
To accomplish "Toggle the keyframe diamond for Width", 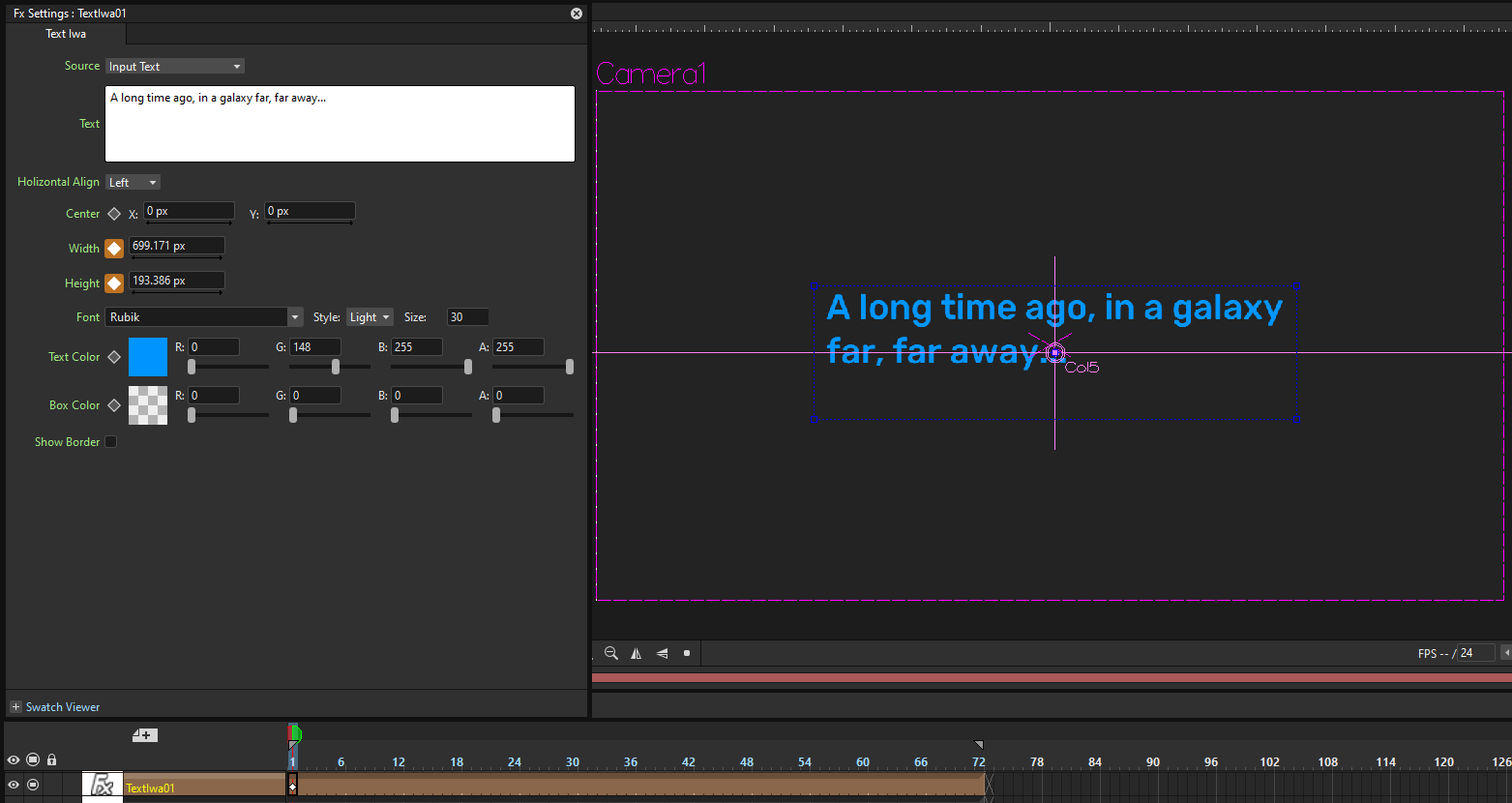I will [114, 249].
